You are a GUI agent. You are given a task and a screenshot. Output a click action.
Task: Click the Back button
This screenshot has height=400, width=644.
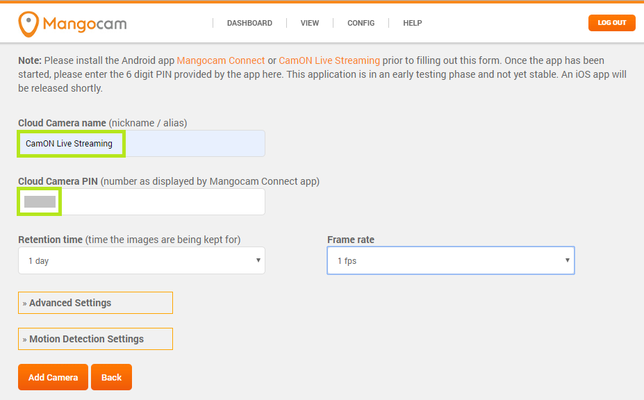point(111,377)
